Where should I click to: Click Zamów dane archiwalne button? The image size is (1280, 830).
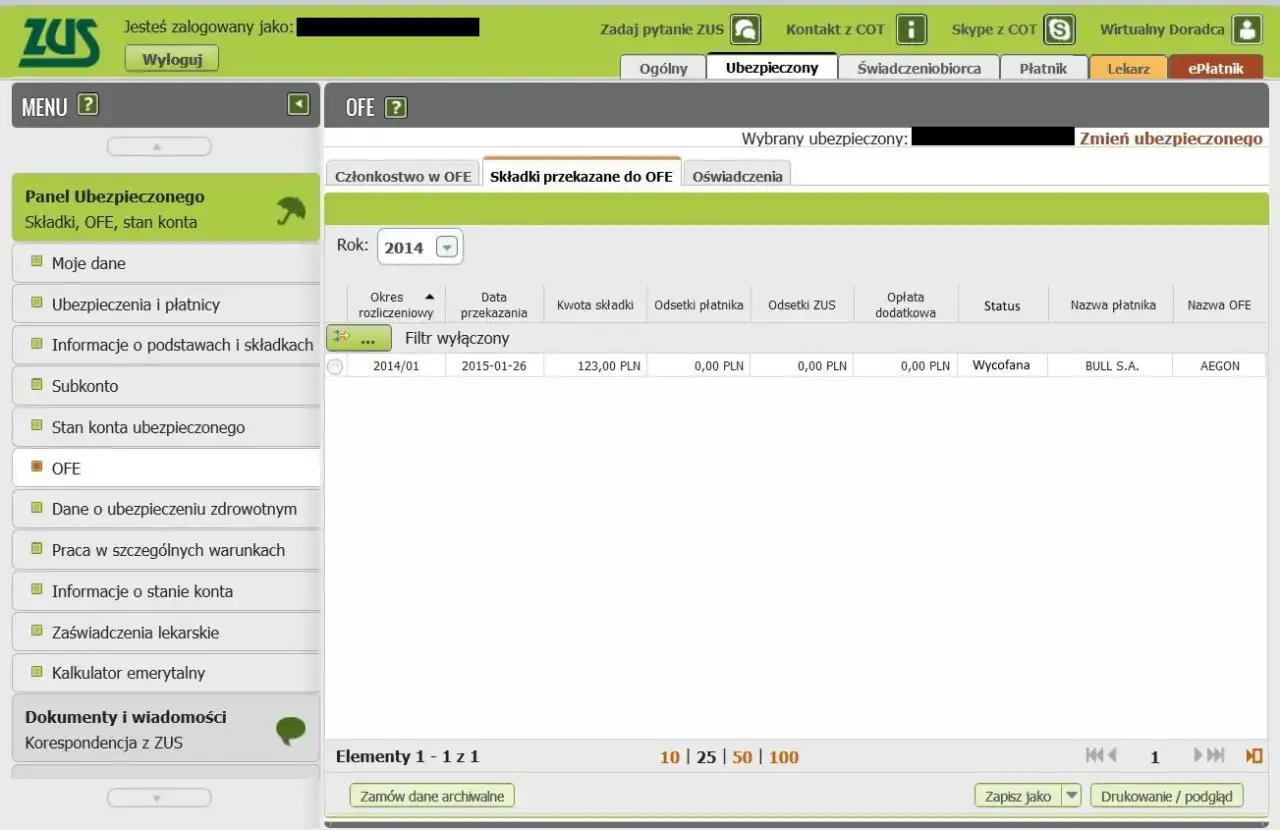432,796
